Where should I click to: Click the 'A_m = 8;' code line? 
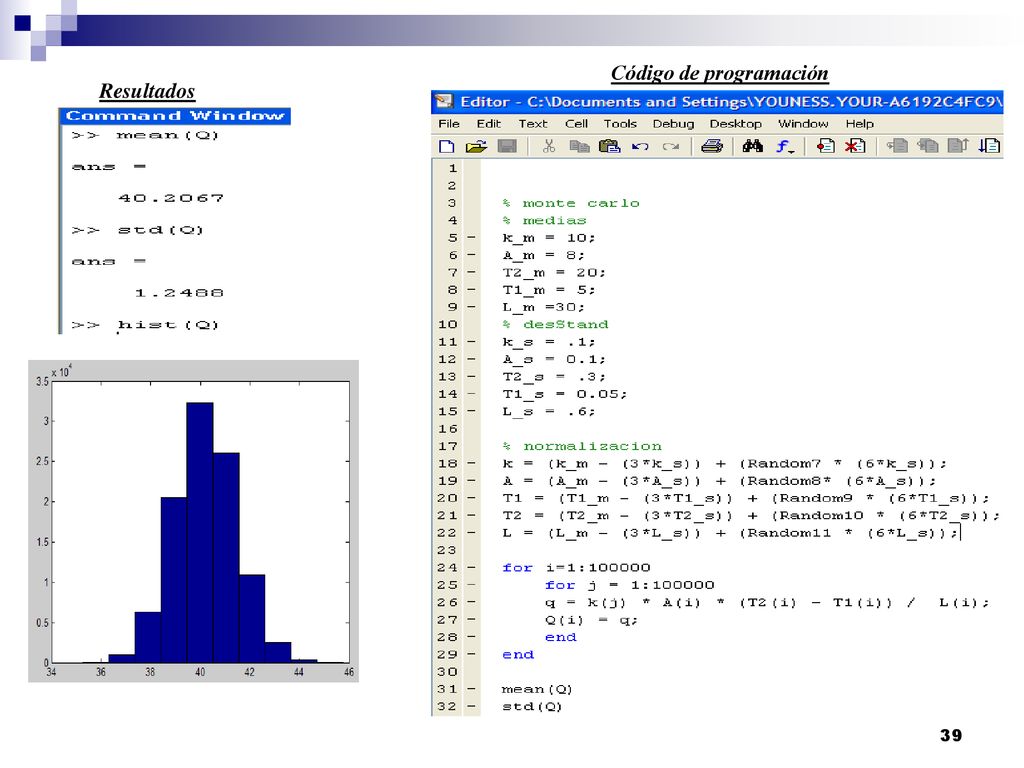(543, 255)
